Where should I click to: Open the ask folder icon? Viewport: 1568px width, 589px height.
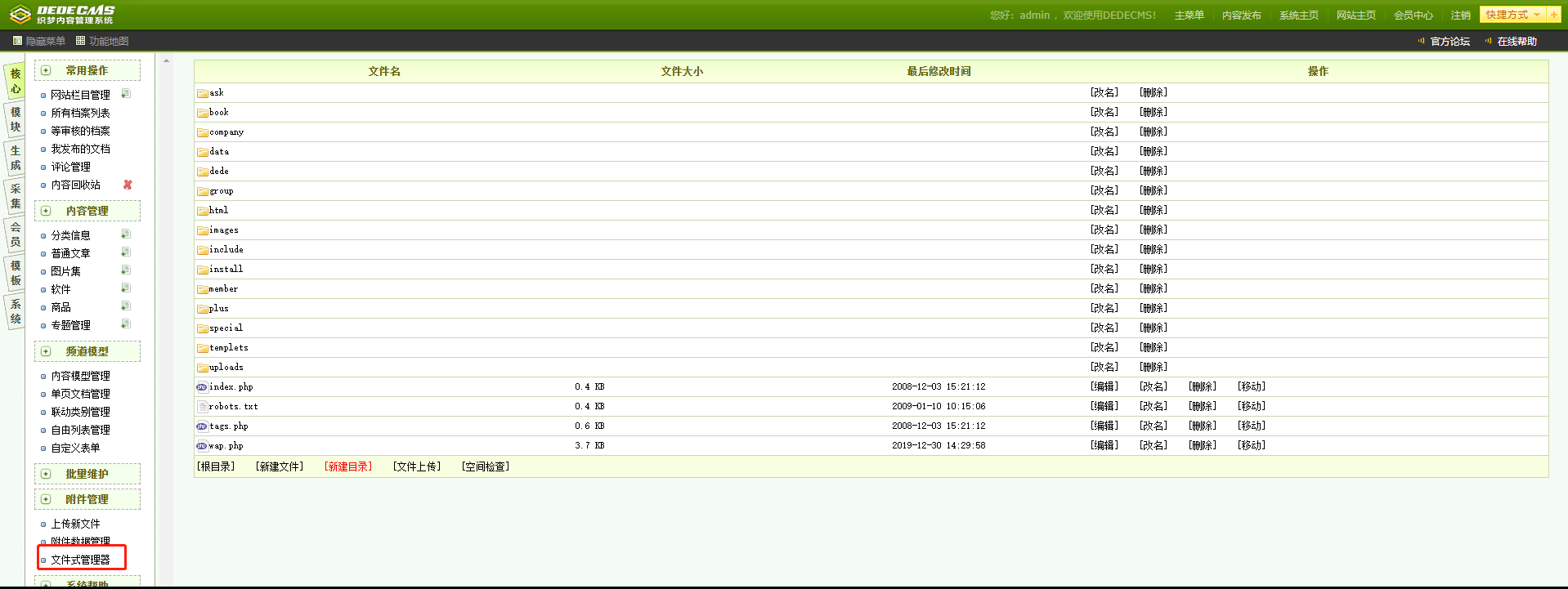[x=203, y=93]
